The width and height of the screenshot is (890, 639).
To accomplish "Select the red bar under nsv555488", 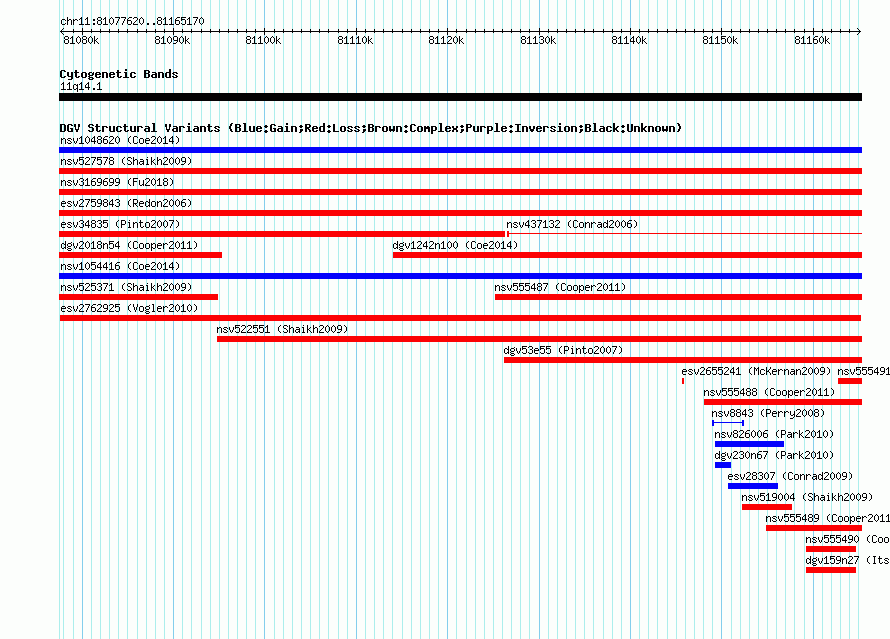I will tap(783, 402).
